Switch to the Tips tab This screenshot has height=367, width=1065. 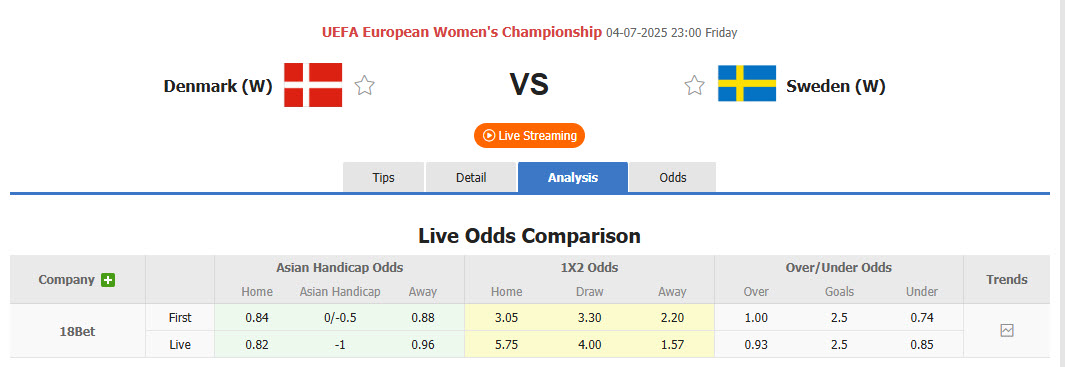(383, 177)
